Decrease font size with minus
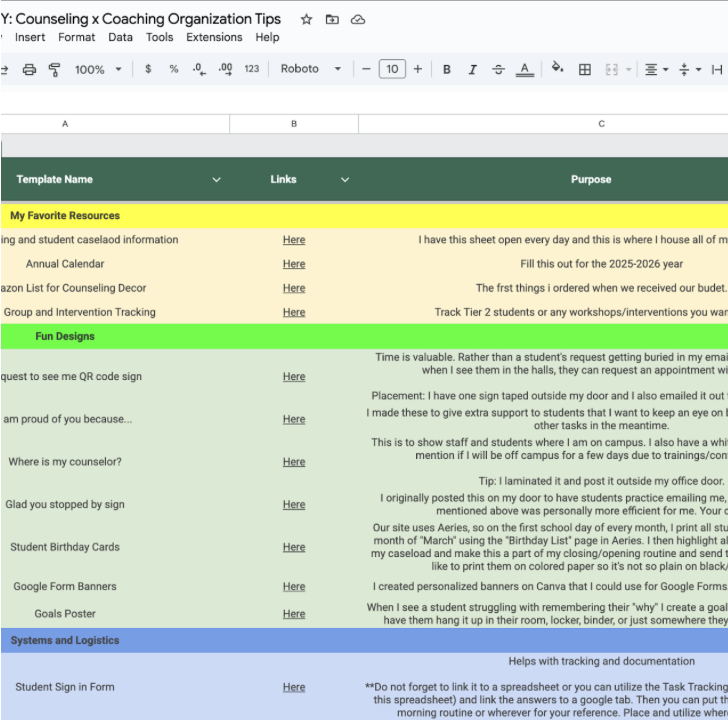 click(x=366, y=69)
